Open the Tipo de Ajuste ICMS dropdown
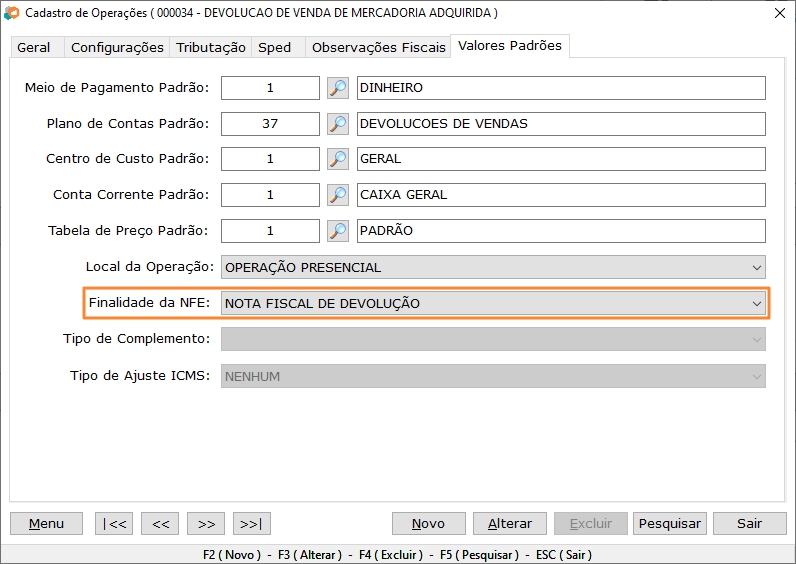 493,376
